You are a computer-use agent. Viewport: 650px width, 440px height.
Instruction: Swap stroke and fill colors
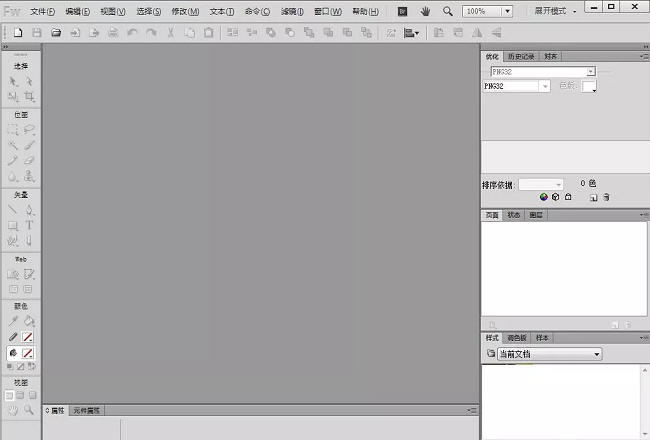pyautogui.click(x=32, y=367)
